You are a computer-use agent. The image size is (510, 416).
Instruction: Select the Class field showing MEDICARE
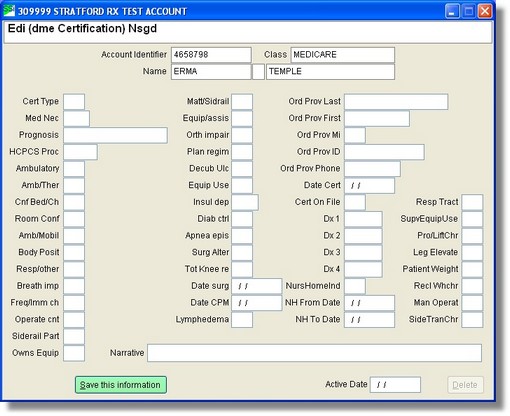coord(343,55)
